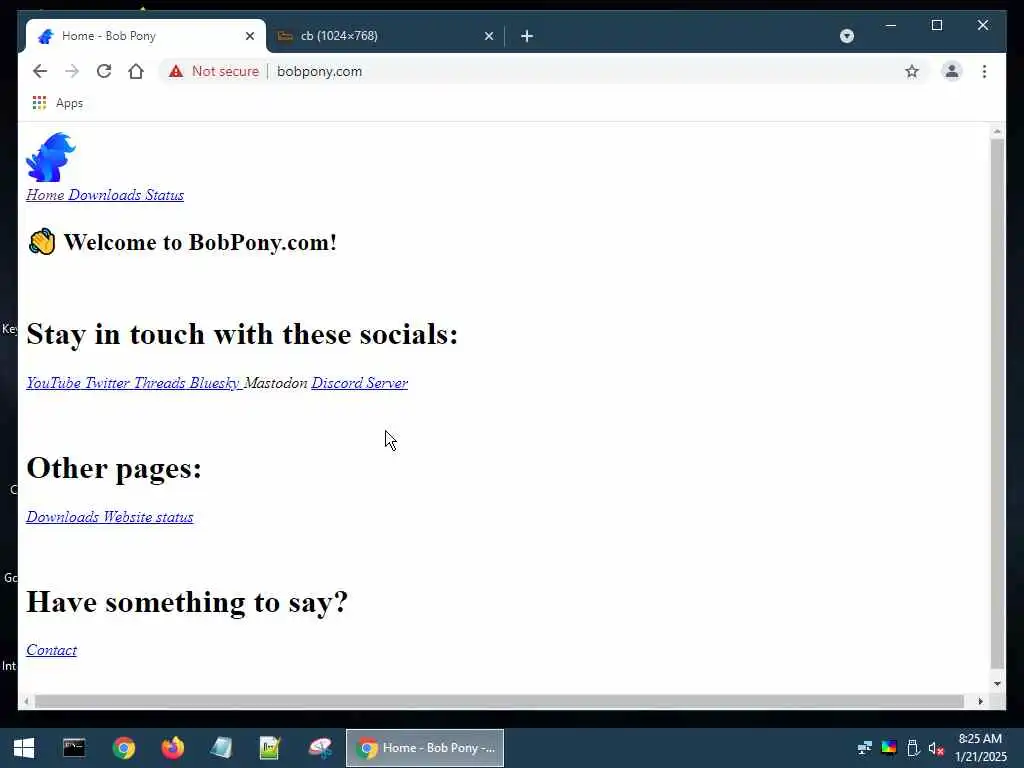Open the Contact link
Image resolution: width=1024 pixels, height=768 pixels.
[52, 650]
